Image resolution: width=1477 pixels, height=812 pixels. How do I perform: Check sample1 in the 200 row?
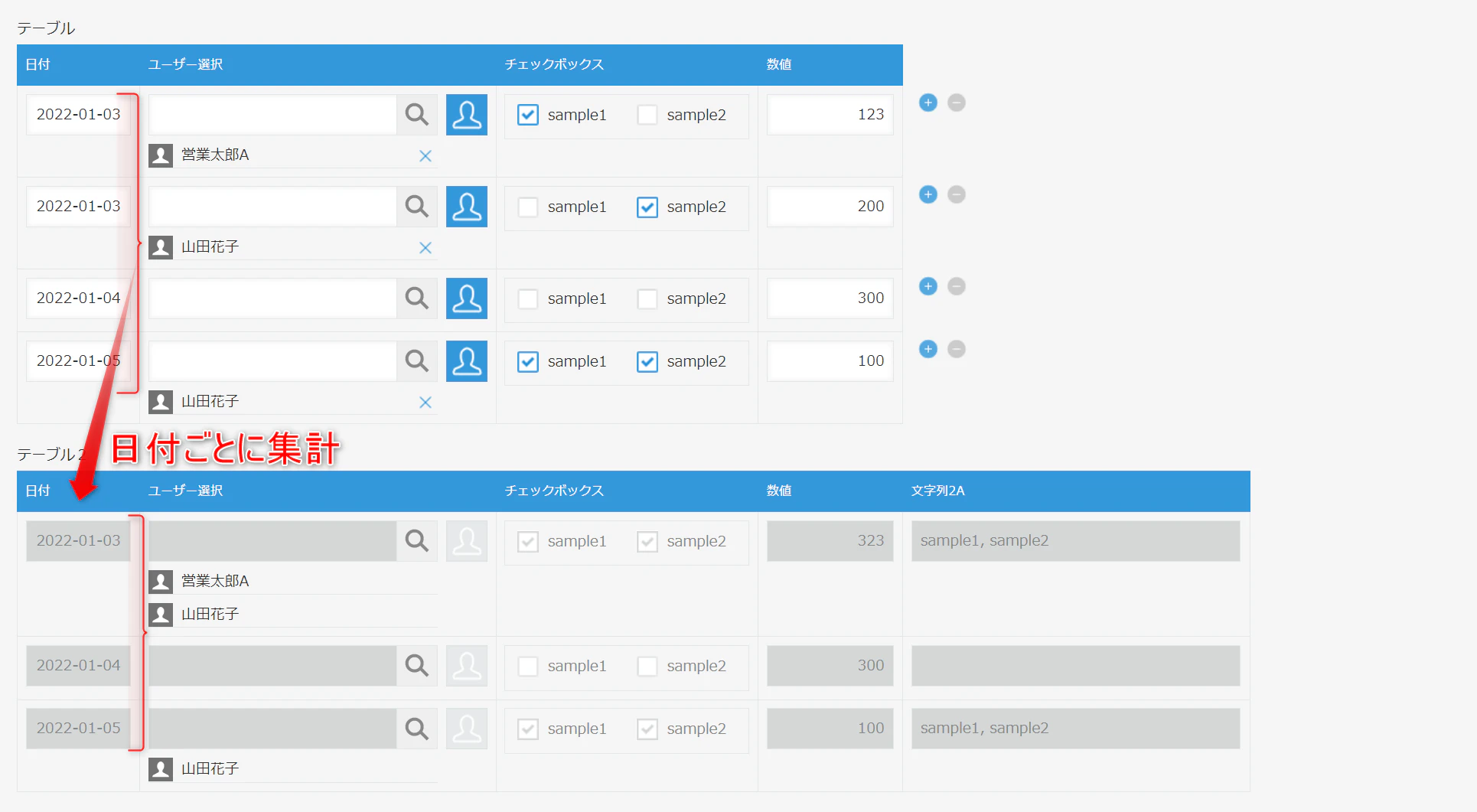pyautogui.click(x=528, y=207)
